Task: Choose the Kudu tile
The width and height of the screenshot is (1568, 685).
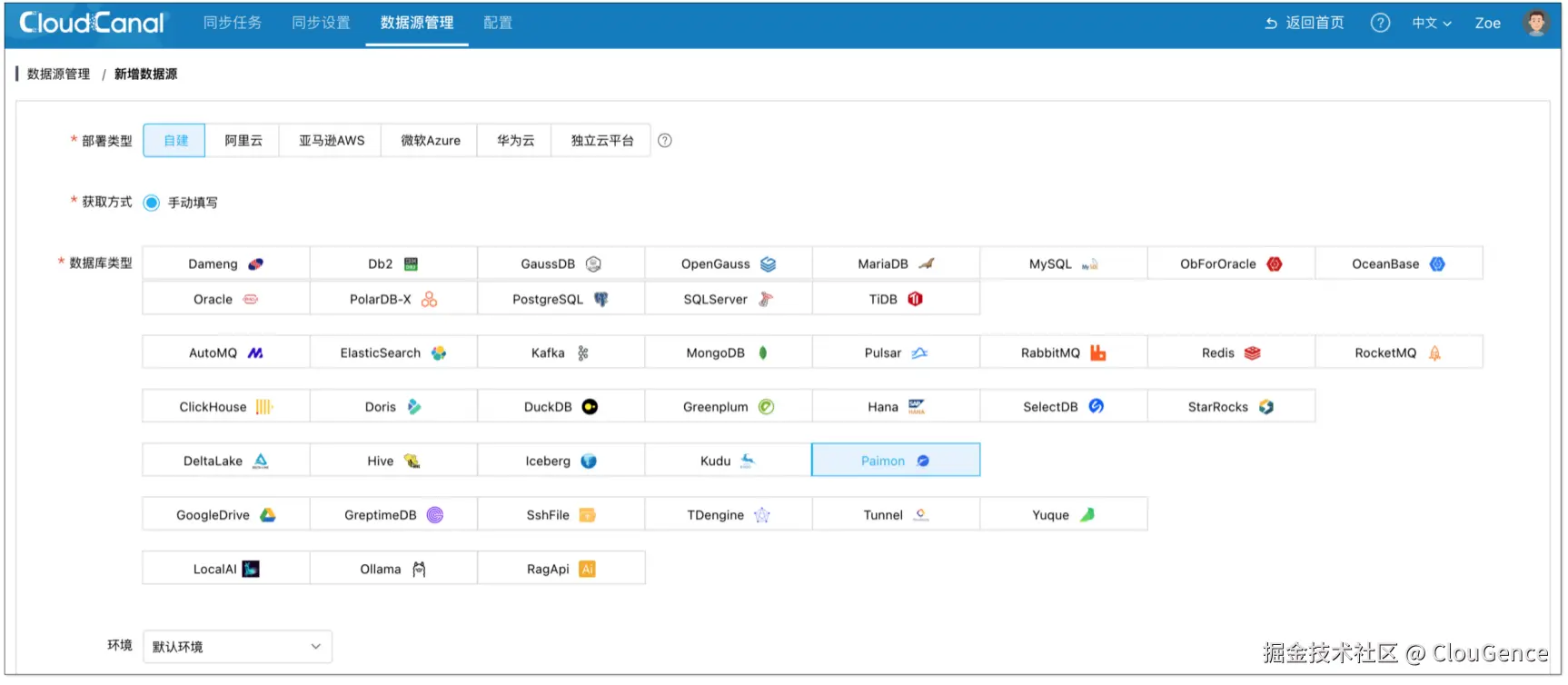Action: (x=729, y=461)
